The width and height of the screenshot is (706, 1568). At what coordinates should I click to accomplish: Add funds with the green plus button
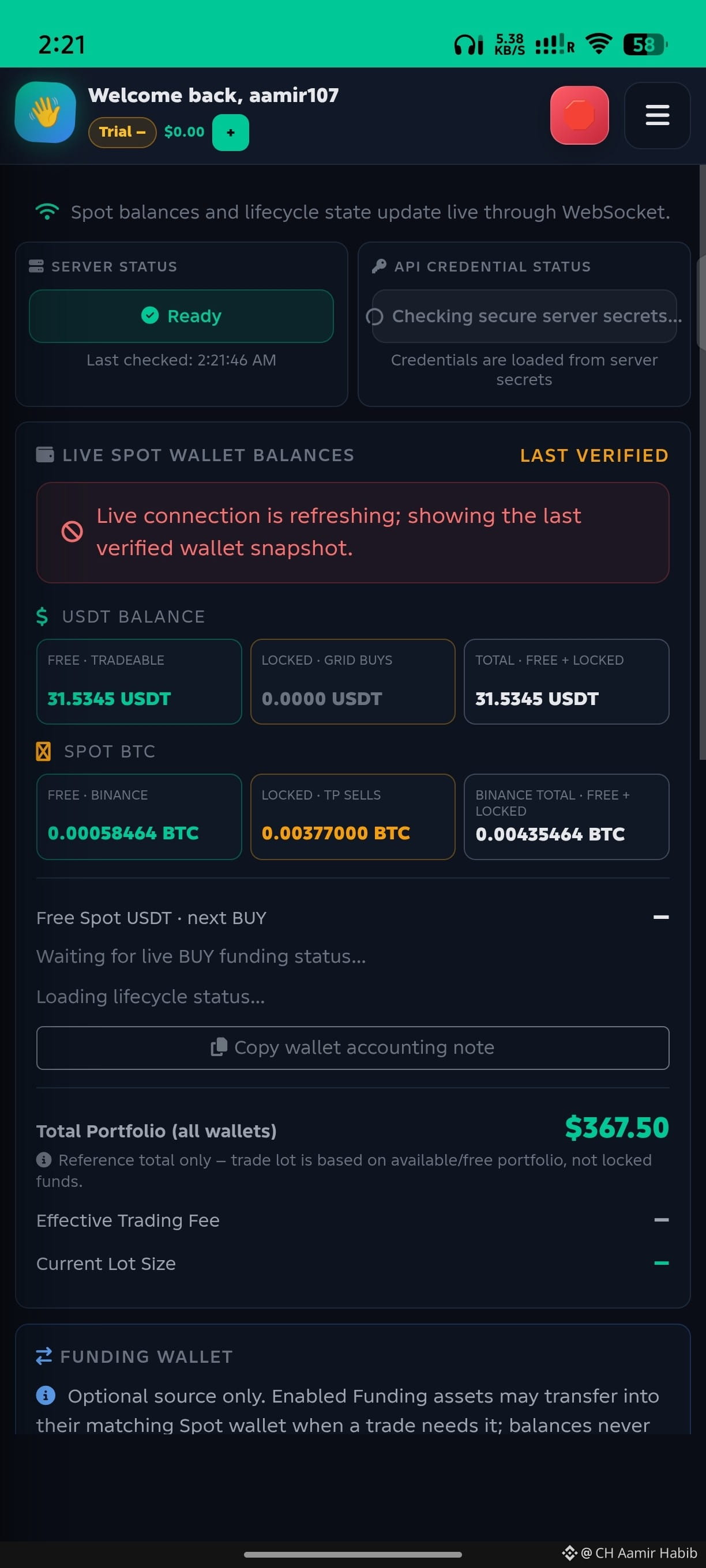pos(230,132)
